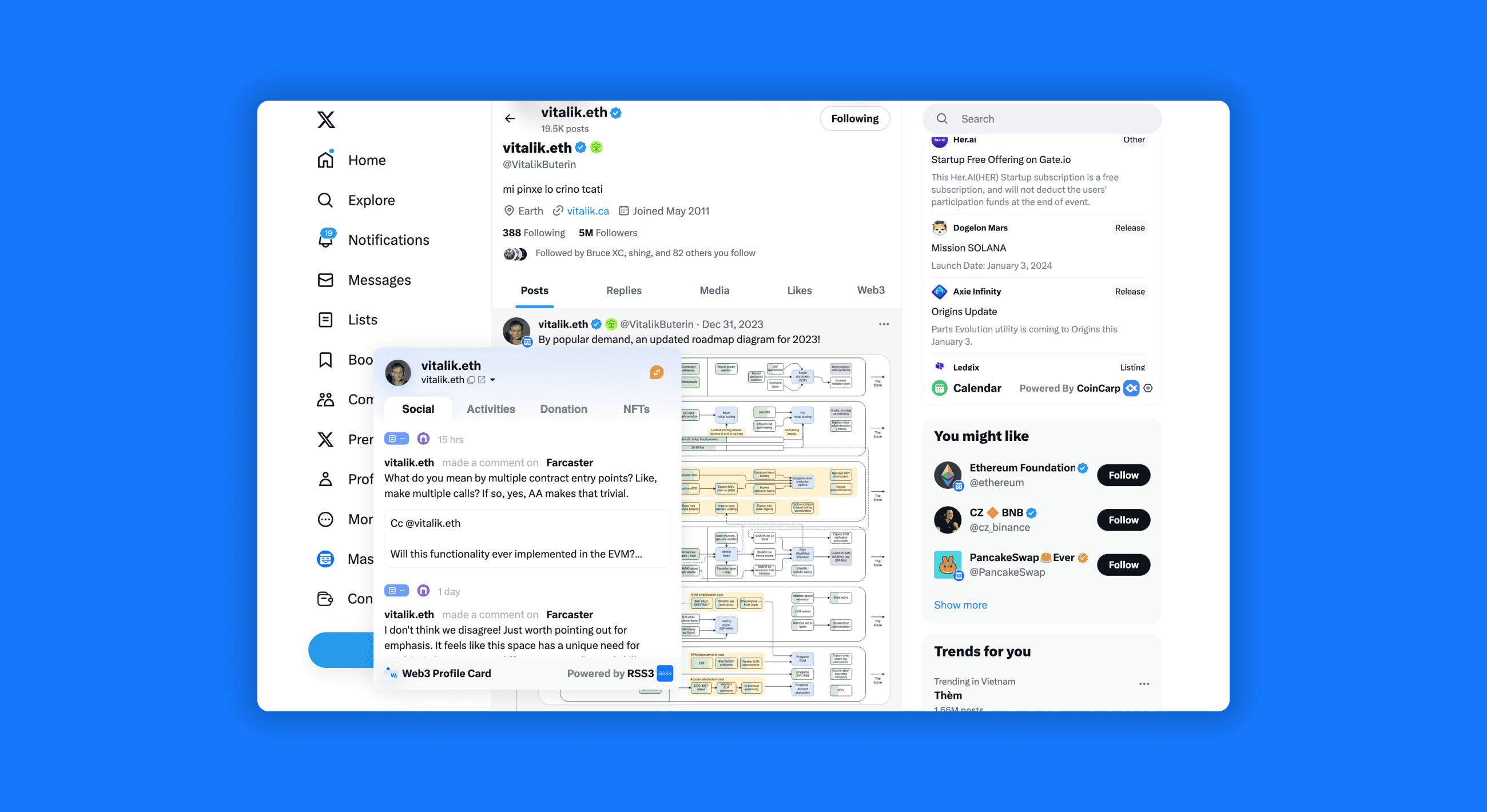Viewport: 1487px width, 812px height.
Task: Open the Notifications panel icon
Action: coord(325,240)
